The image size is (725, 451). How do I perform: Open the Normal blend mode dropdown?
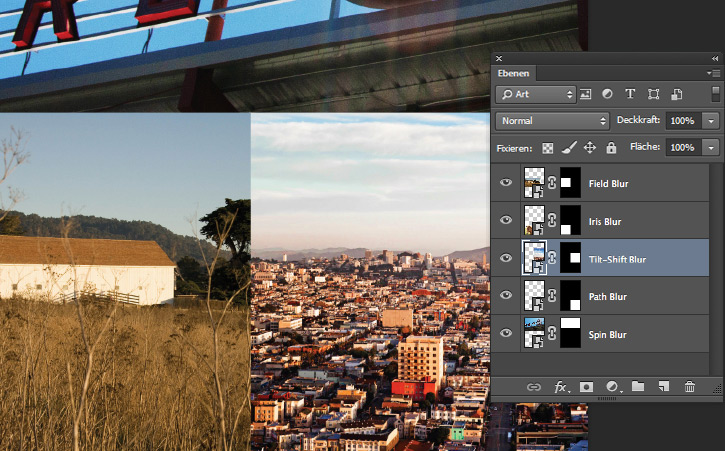pos(553,121)
